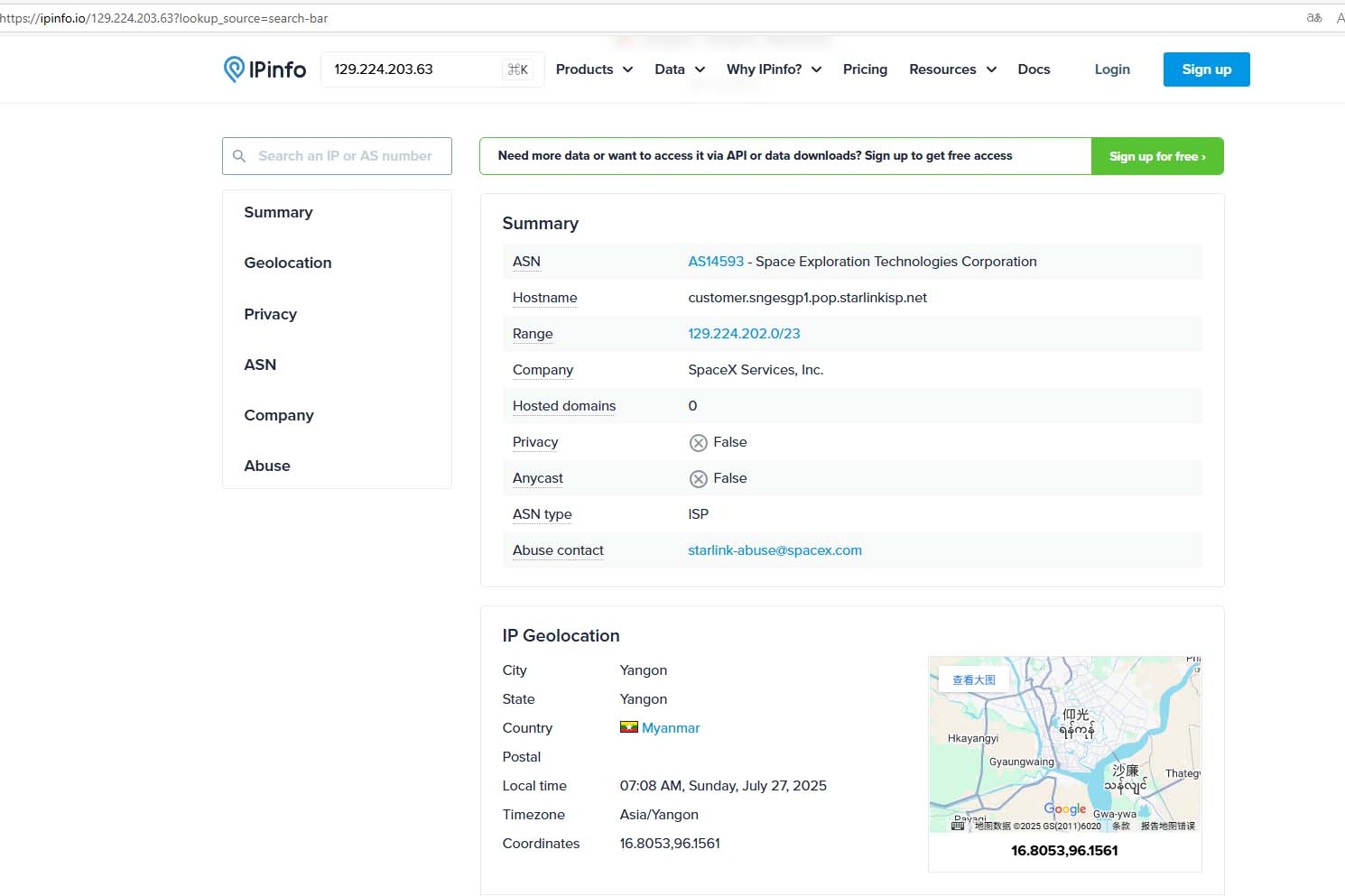
Task: Click the Myanmar flag icon
Action: (x=628, y=727)
